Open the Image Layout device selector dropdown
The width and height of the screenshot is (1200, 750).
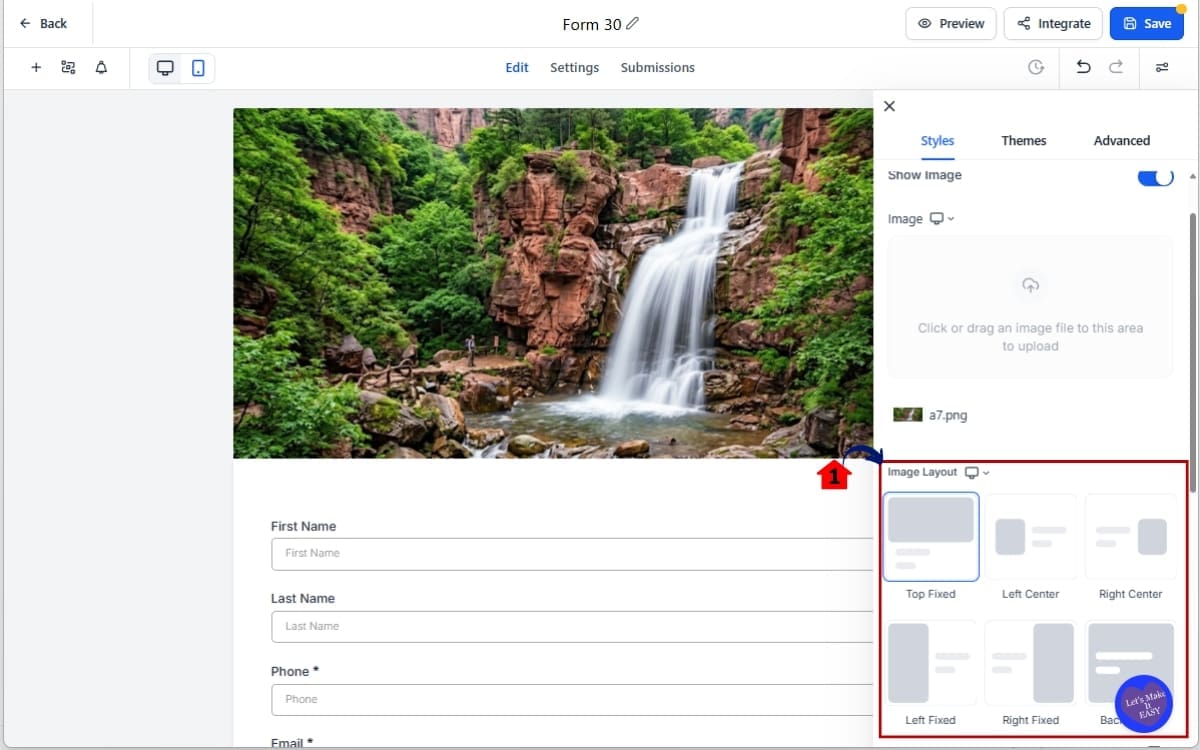tap(975, 472)
